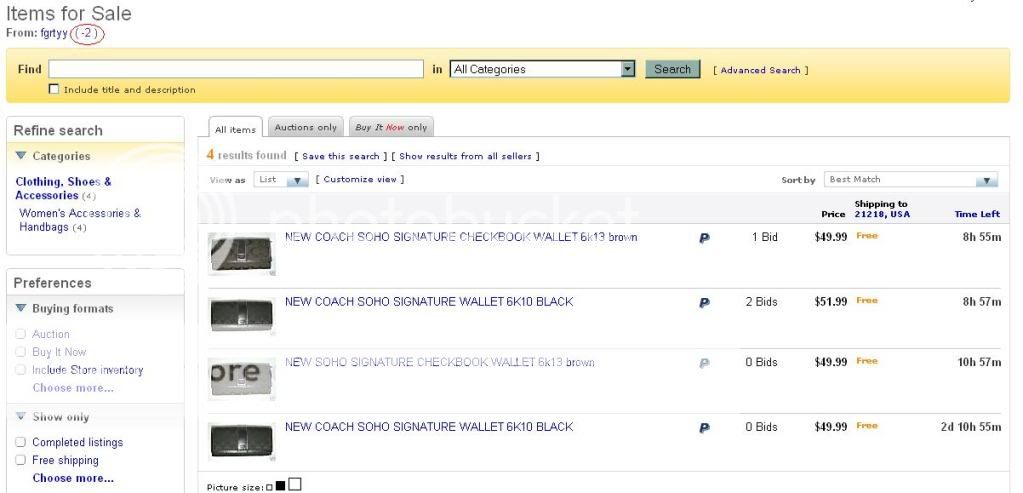This screenshot has width=1023, height=493.
Task: Switch to the Buy It Now only tab
Action: click(x=391, y=127)
